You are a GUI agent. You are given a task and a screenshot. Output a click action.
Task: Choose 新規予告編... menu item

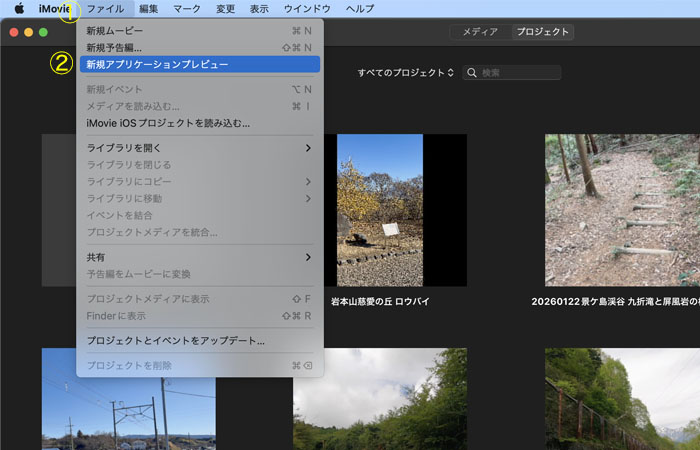(x=200, y=47)
